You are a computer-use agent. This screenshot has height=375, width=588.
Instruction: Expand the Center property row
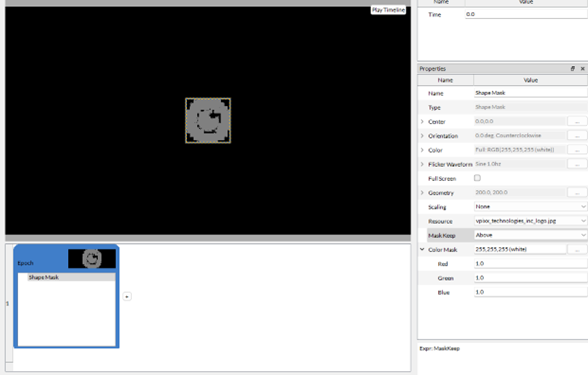(x=422, y=122)
